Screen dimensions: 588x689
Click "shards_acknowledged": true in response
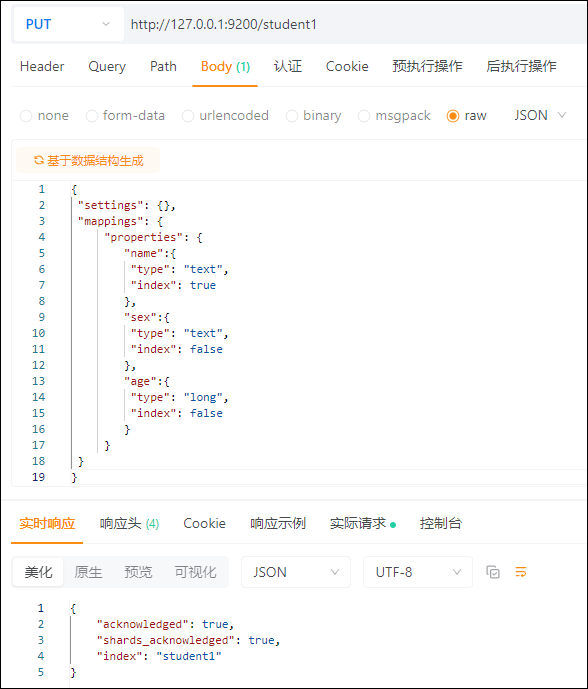click(189, 640)
